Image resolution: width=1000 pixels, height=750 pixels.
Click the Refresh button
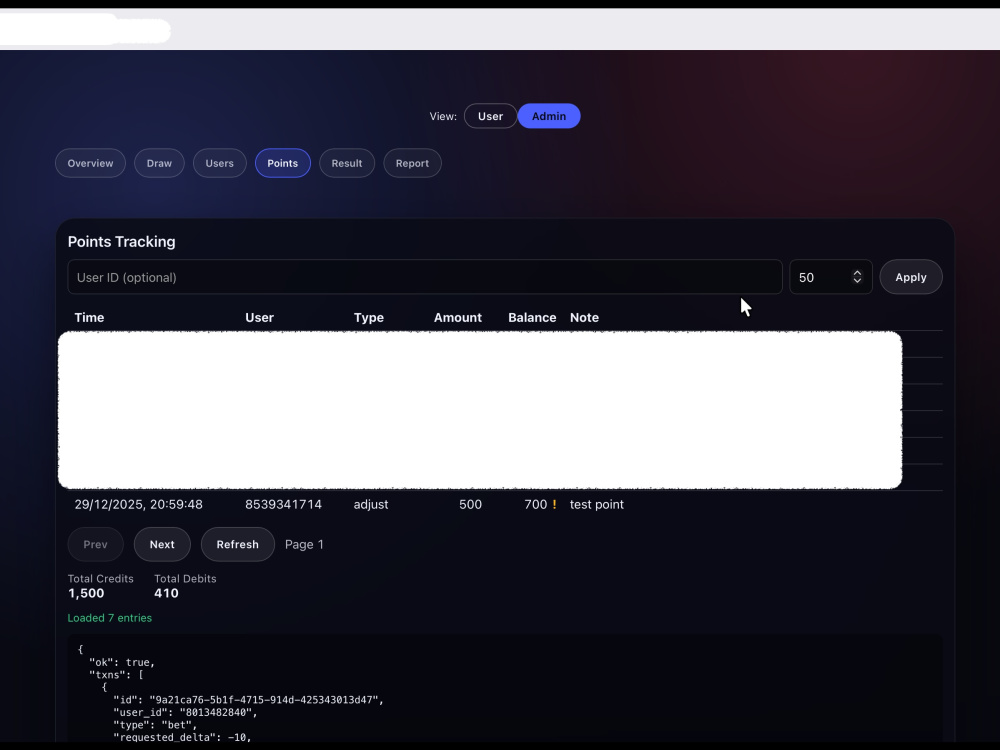click(237, 545)
